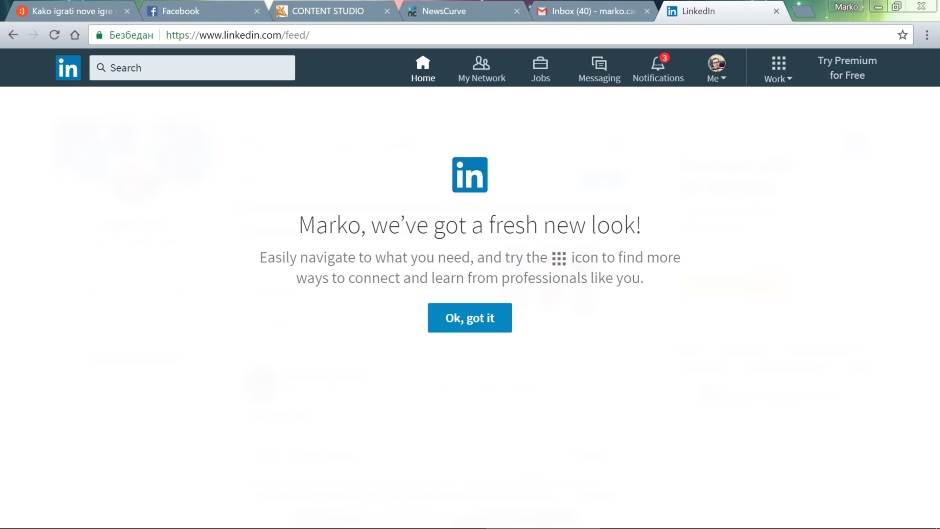
Task: Click the large LinkedIn logo in dialog
Action: click(469, 175)
